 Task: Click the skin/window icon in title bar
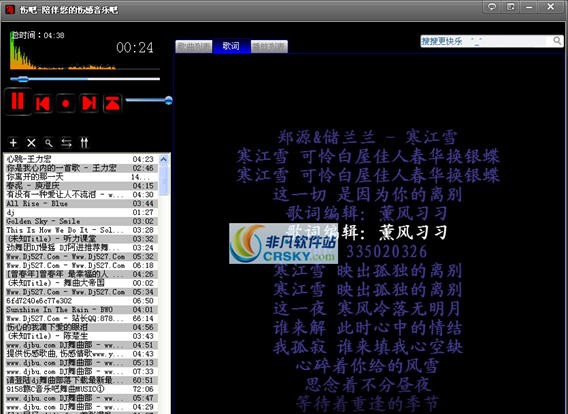click(x=511, y=7)
